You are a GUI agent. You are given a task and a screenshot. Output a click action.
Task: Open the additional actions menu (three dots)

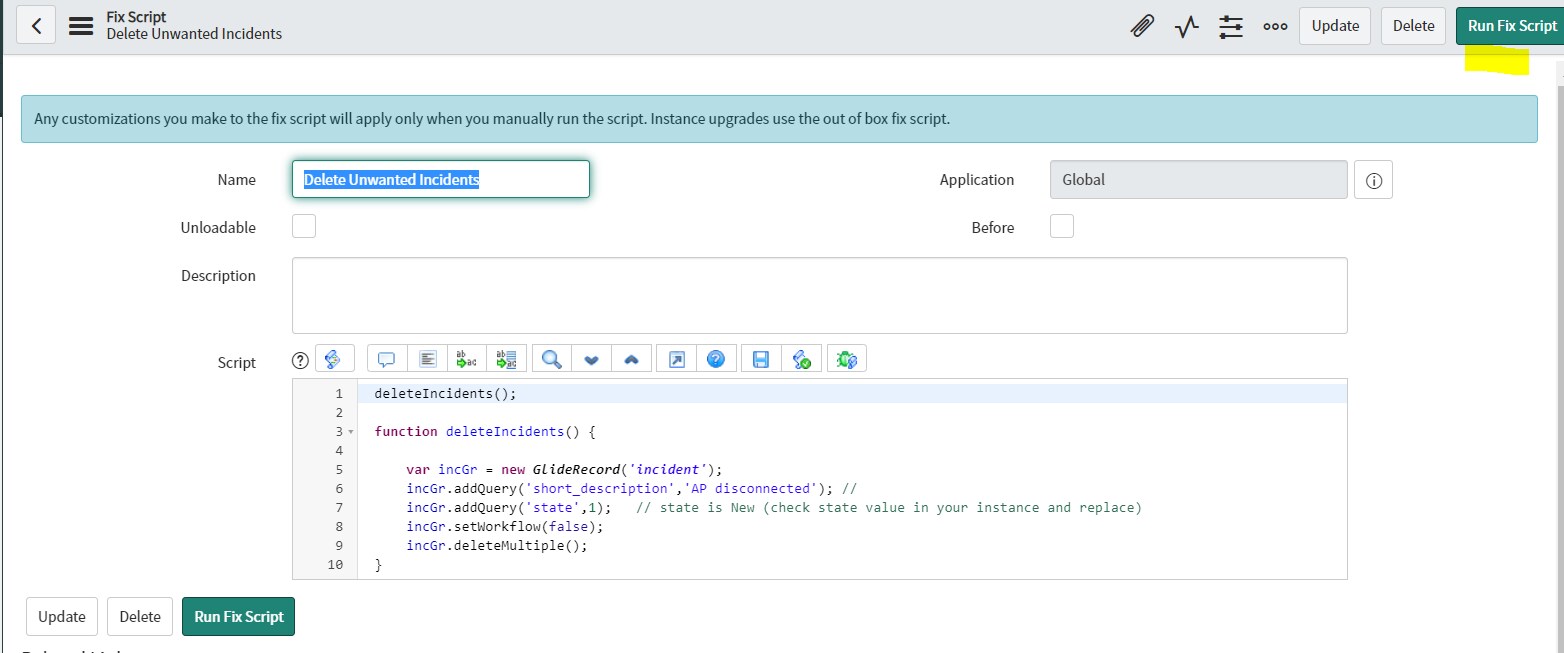tap(1274, 25)
